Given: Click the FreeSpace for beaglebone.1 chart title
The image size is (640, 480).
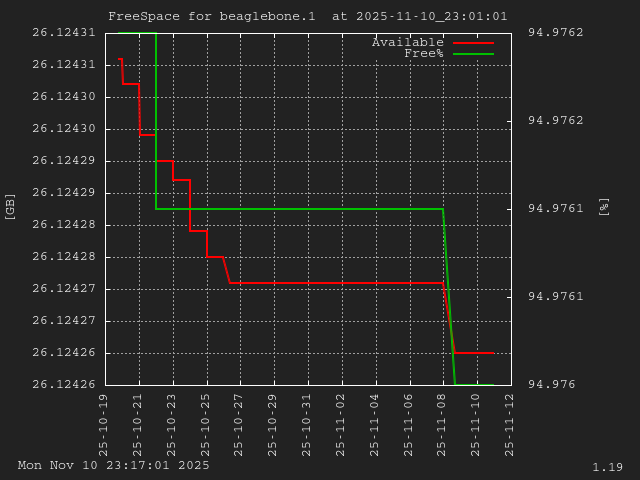Looking at the screenshot, I should (307, 16).
